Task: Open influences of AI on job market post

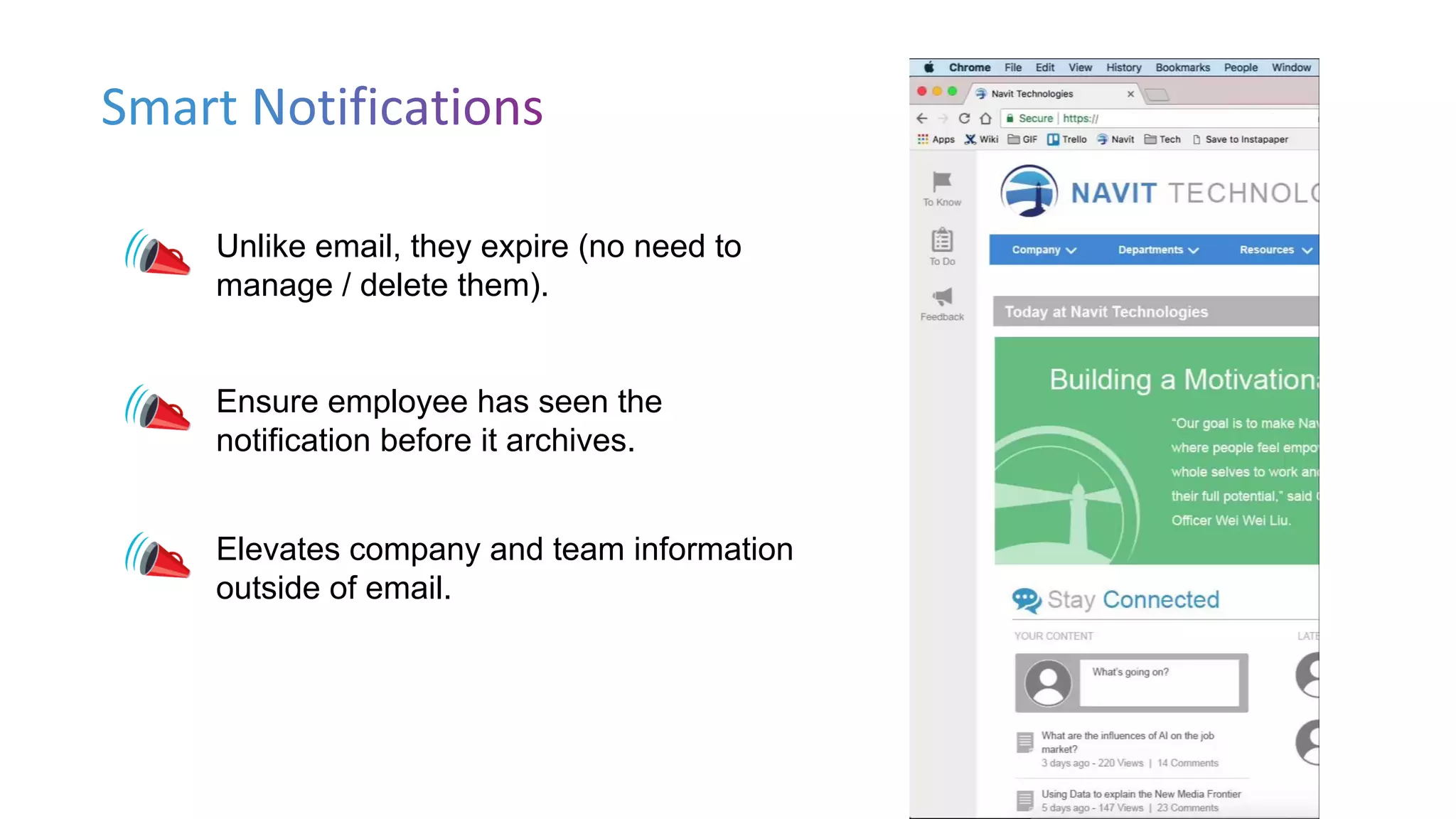Action: (x=1128, y=742)
